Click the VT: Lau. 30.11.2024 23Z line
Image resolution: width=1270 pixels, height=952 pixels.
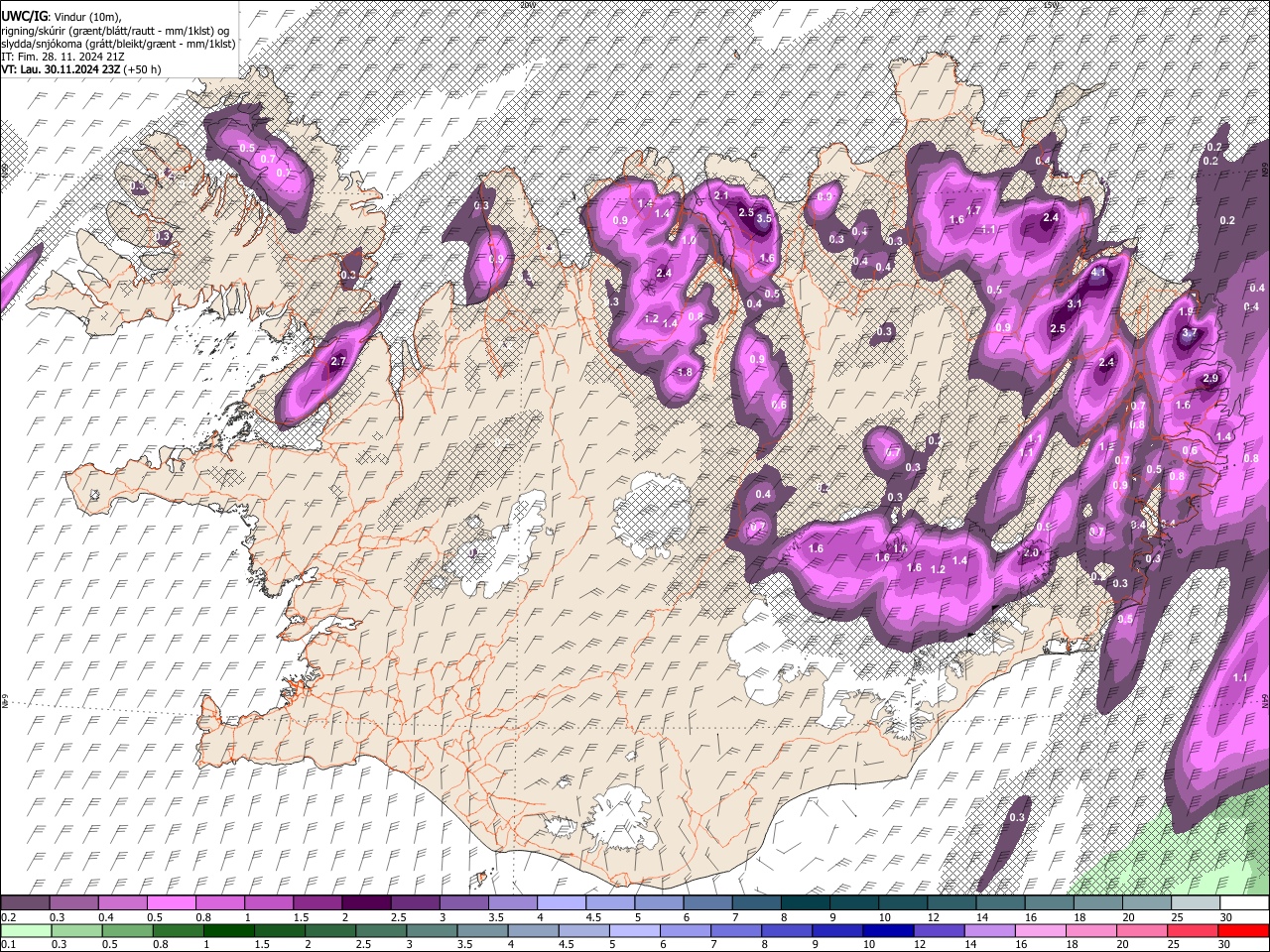[x=60, y=69]
